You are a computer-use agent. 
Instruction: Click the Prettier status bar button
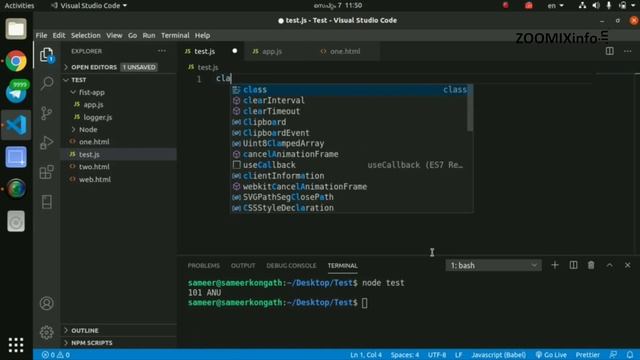(x=587, y=355)
